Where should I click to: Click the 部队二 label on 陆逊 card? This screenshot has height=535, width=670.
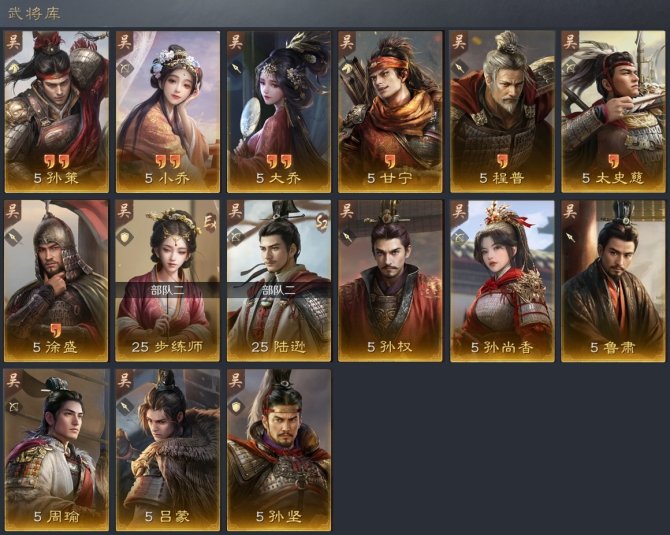[279, 291]
